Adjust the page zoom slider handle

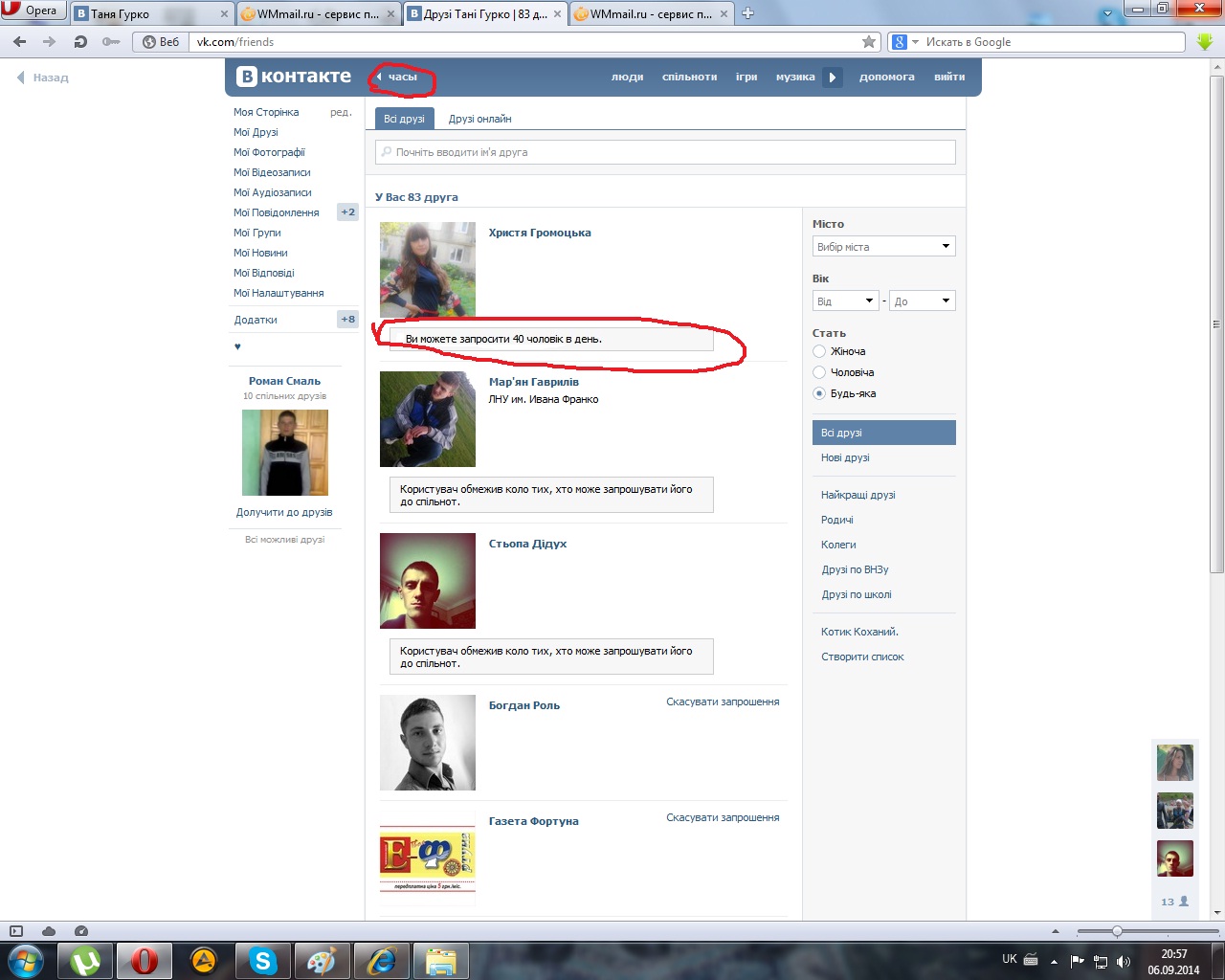coord(1117,931)
